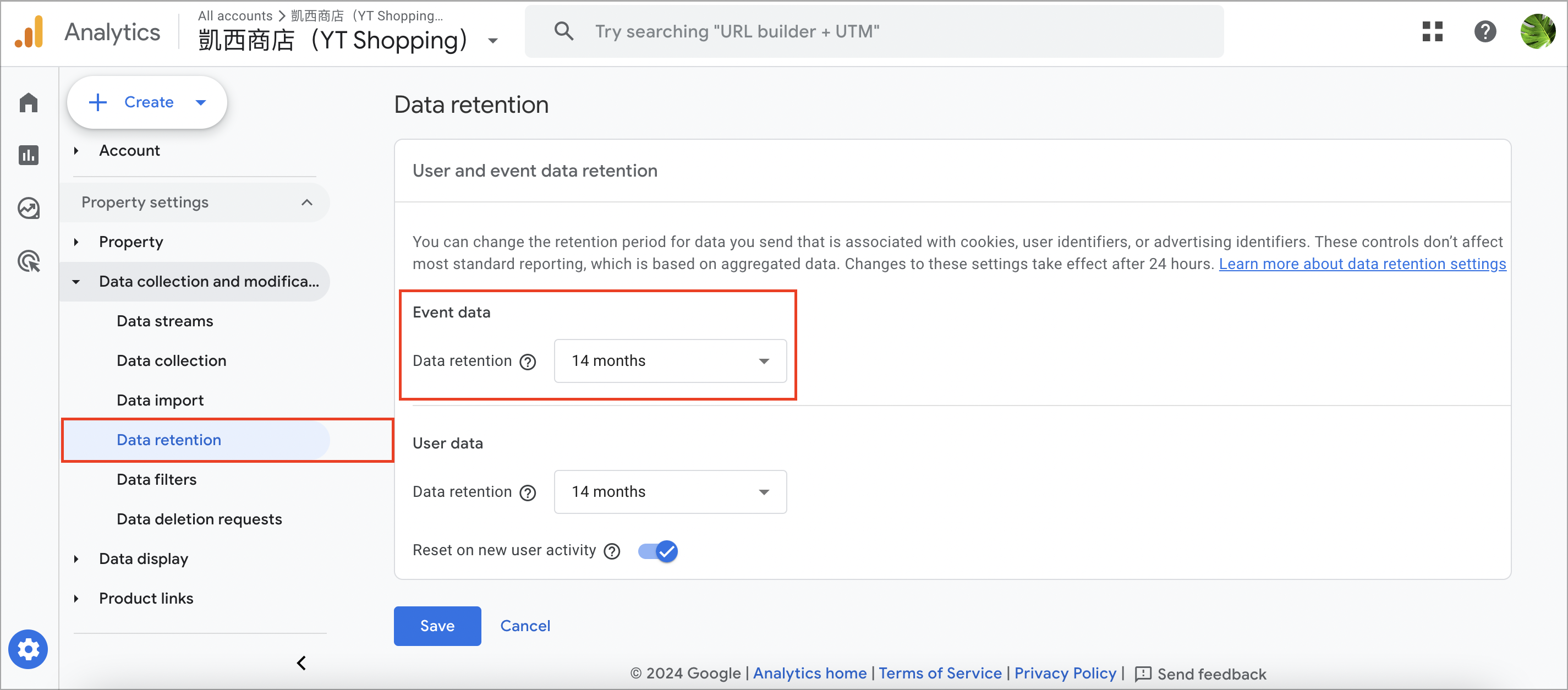The image size is (1568, 690).
Task: Open Event data retention dropdown
Action: [670, 361]
